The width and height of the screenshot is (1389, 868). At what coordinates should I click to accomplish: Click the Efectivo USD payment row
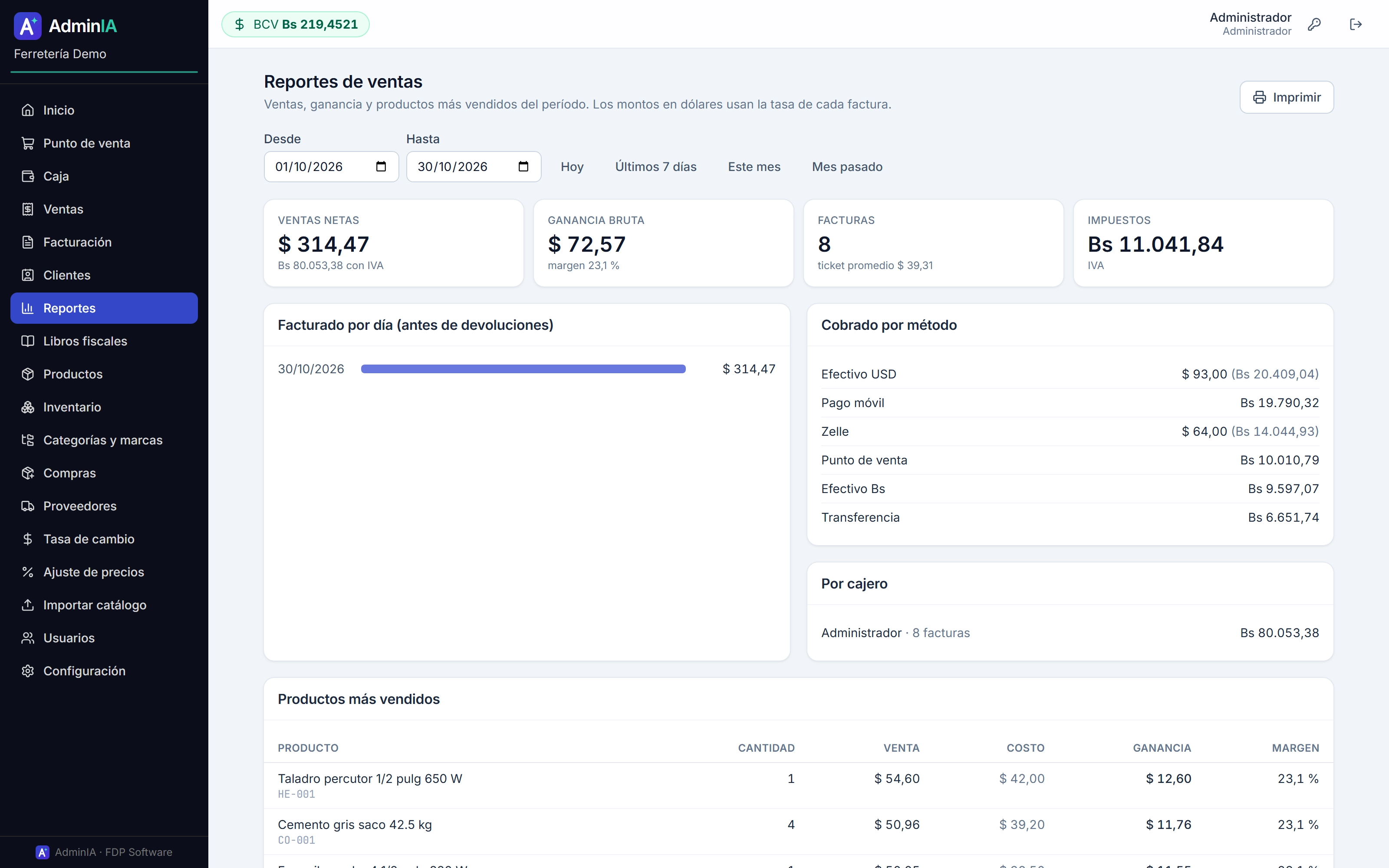click(1070, 374)
